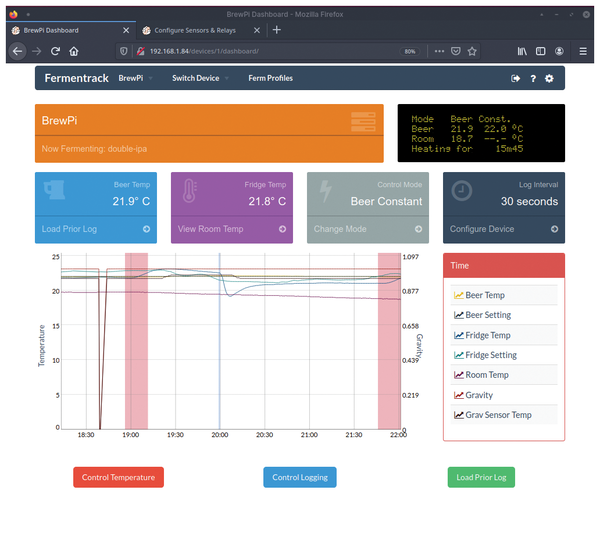The width and height of the screenshot is (600, 540).
Task: Bookmark this page with the star
Action: 472,51
